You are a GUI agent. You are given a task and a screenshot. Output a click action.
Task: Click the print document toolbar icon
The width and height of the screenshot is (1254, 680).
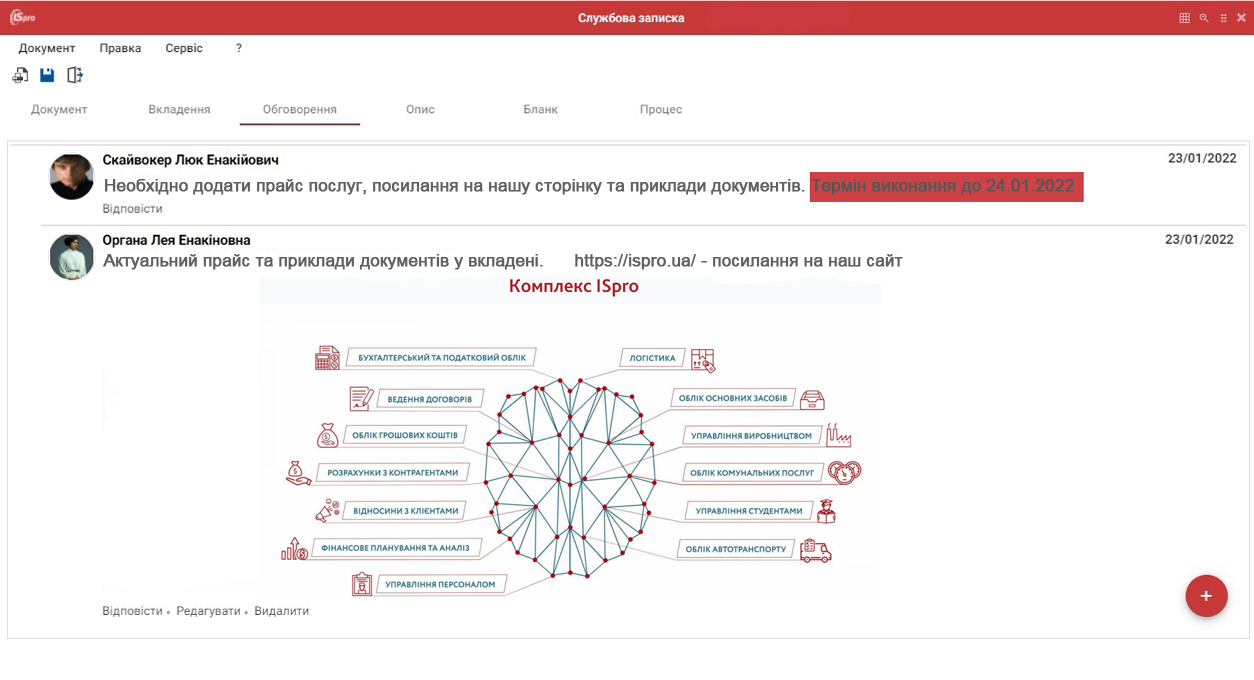(20, 75)
